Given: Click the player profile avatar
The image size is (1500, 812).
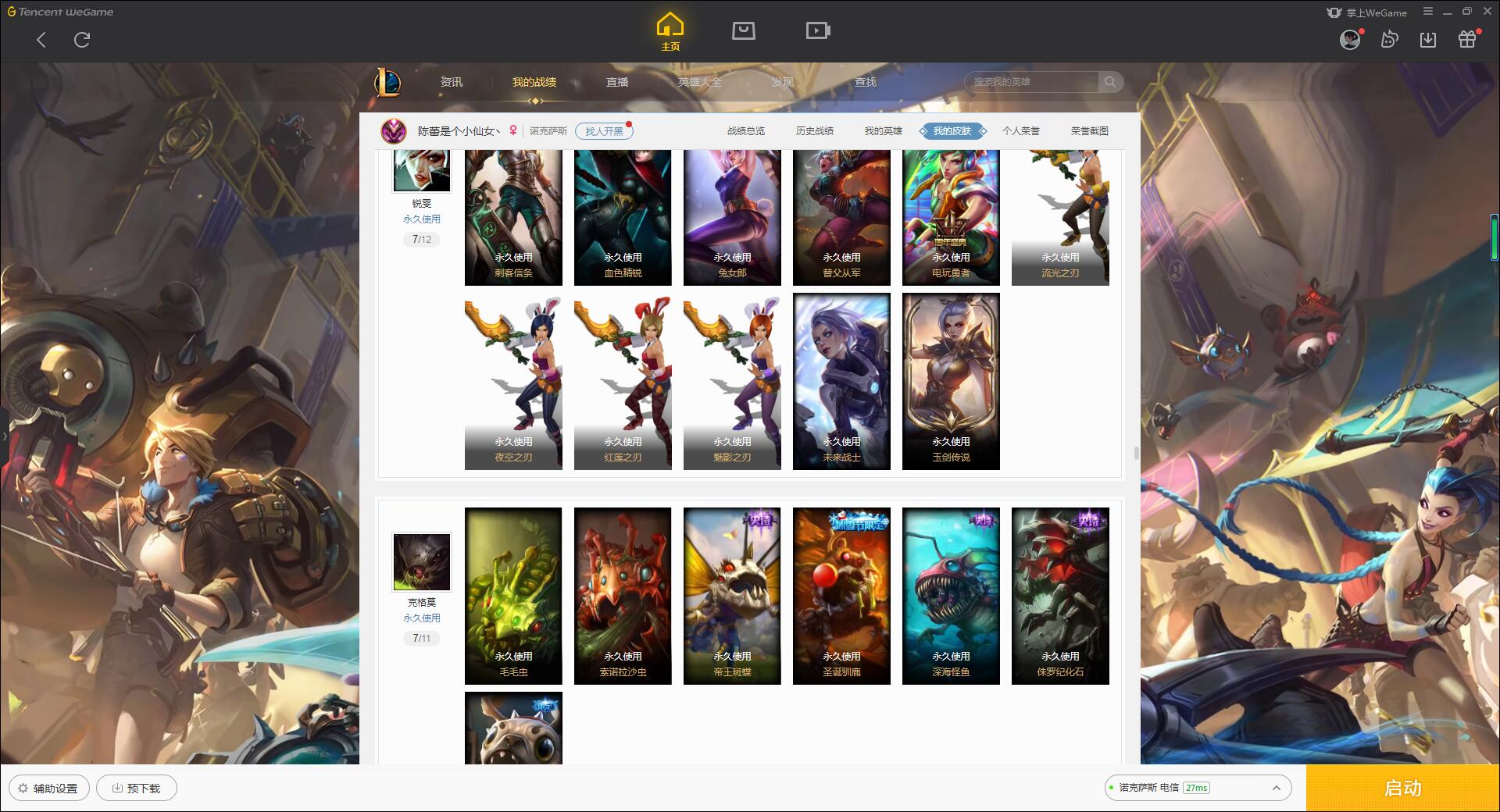Looking at the screenshot, I should point(394,131).
